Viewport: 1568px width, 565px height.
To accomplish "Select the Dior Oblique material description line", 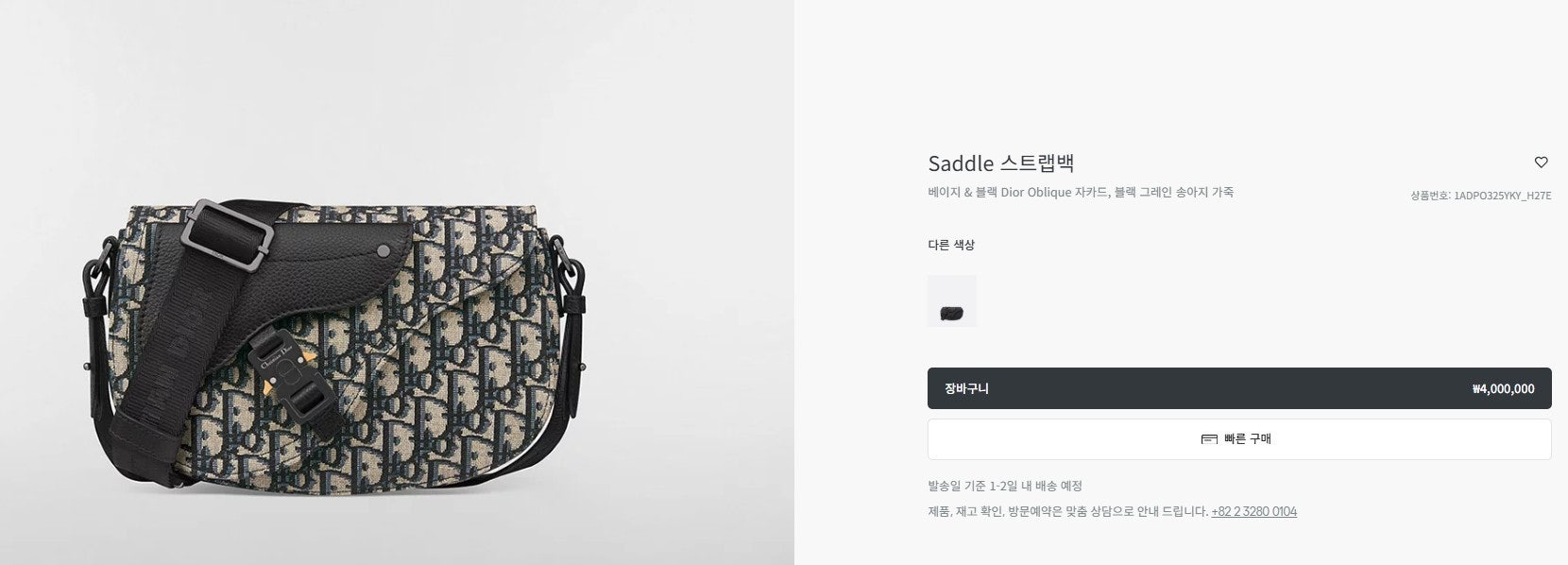I will click(x=1081, y=192).
